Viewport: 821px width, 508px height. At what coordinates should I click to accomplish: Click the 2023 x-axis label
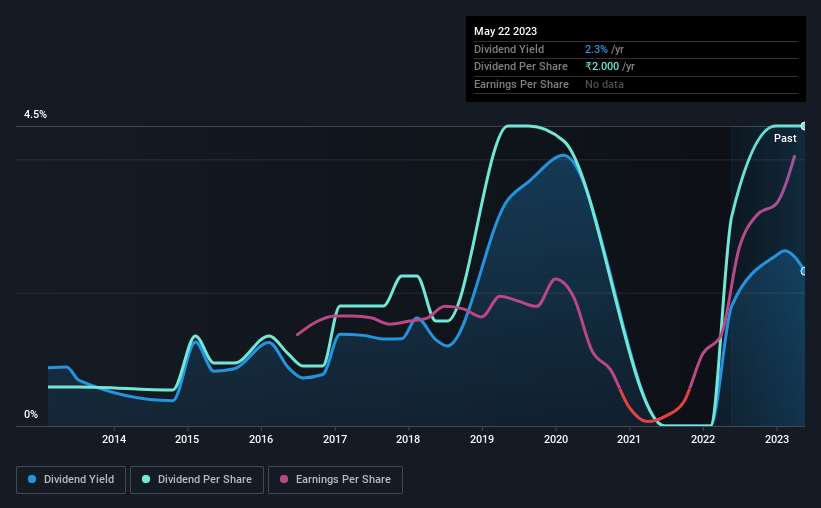coord(776,439)
